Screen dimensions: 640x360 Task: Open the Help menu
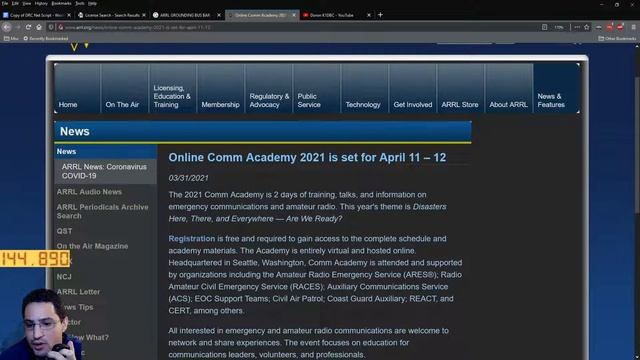click(x=93, y=3)
